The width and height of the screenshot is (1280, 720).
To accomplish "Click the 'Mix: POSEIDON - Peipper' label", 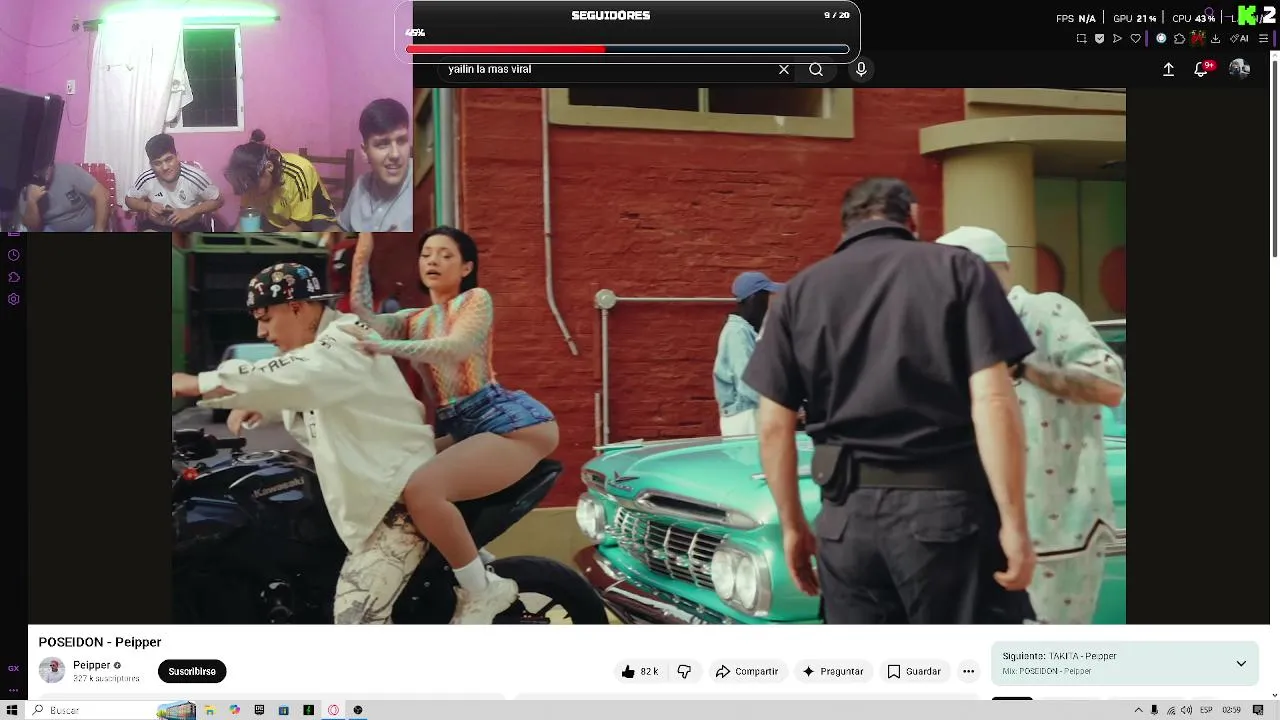I will tap(1047, 671).
